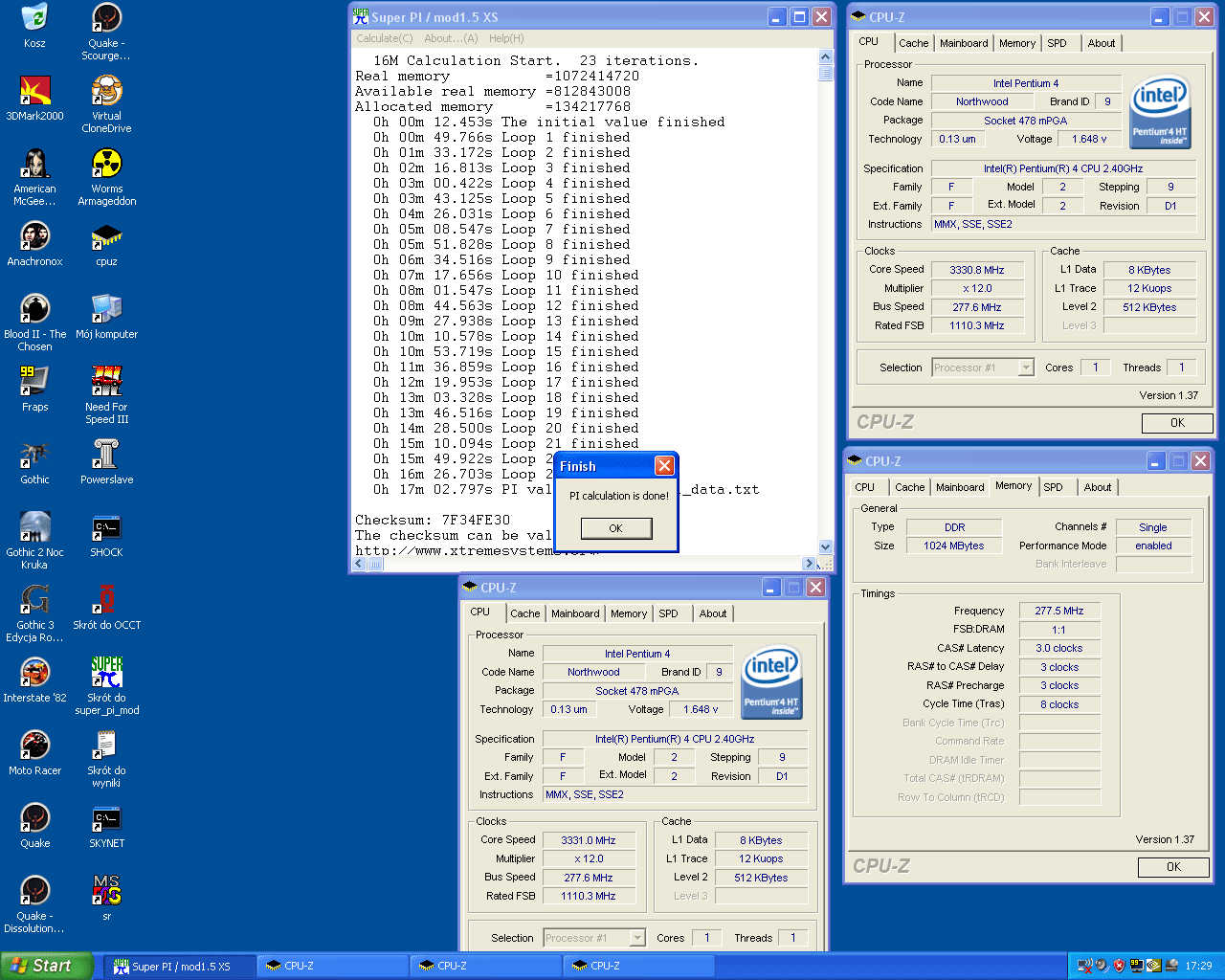
Task: Switch to CPU tab in Memory CPU-Z window
Action: [865, 487]
